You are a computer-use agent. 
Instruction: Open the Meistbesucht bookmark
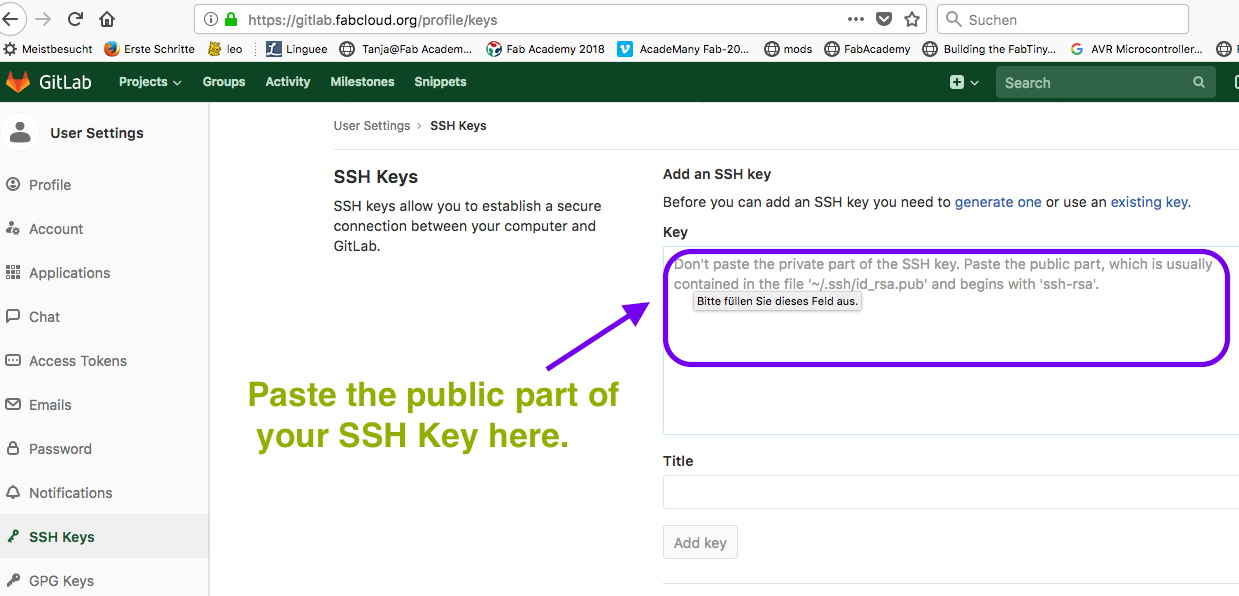click(48, 49)
